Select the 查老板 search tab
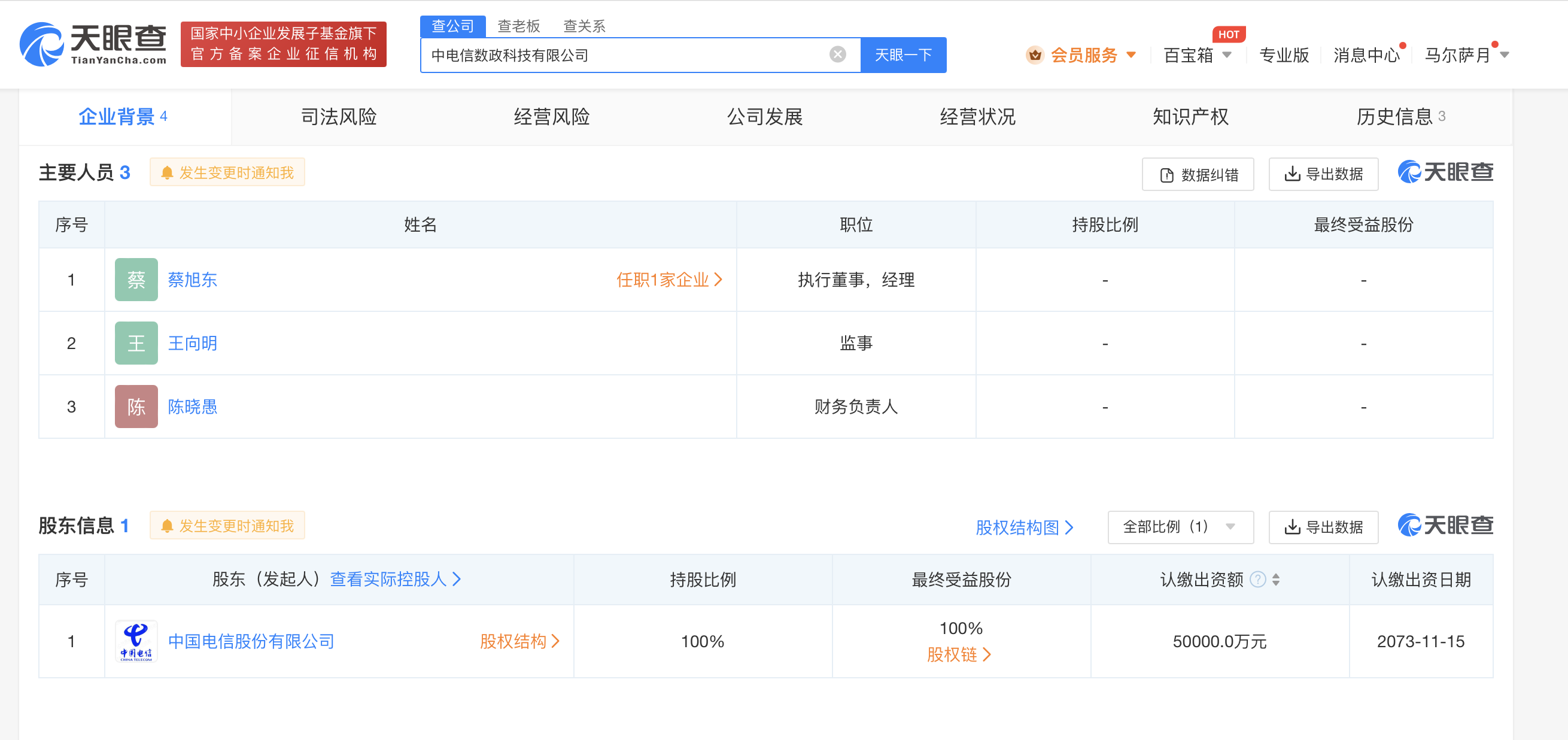 click(x=519, y=26)
